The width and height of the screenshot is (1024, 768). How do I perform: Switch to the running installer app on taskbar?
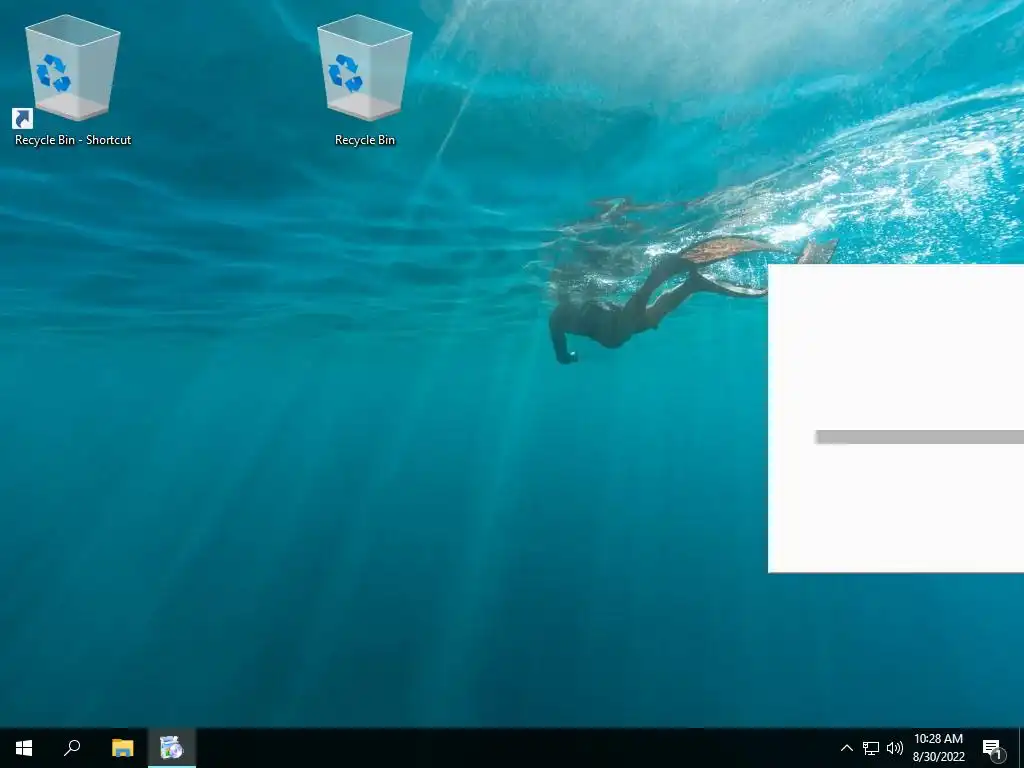172,748
